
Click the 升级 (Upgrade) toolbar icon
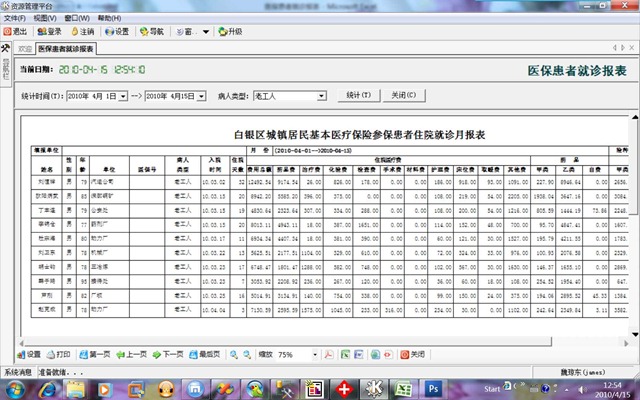coord(228,31)
